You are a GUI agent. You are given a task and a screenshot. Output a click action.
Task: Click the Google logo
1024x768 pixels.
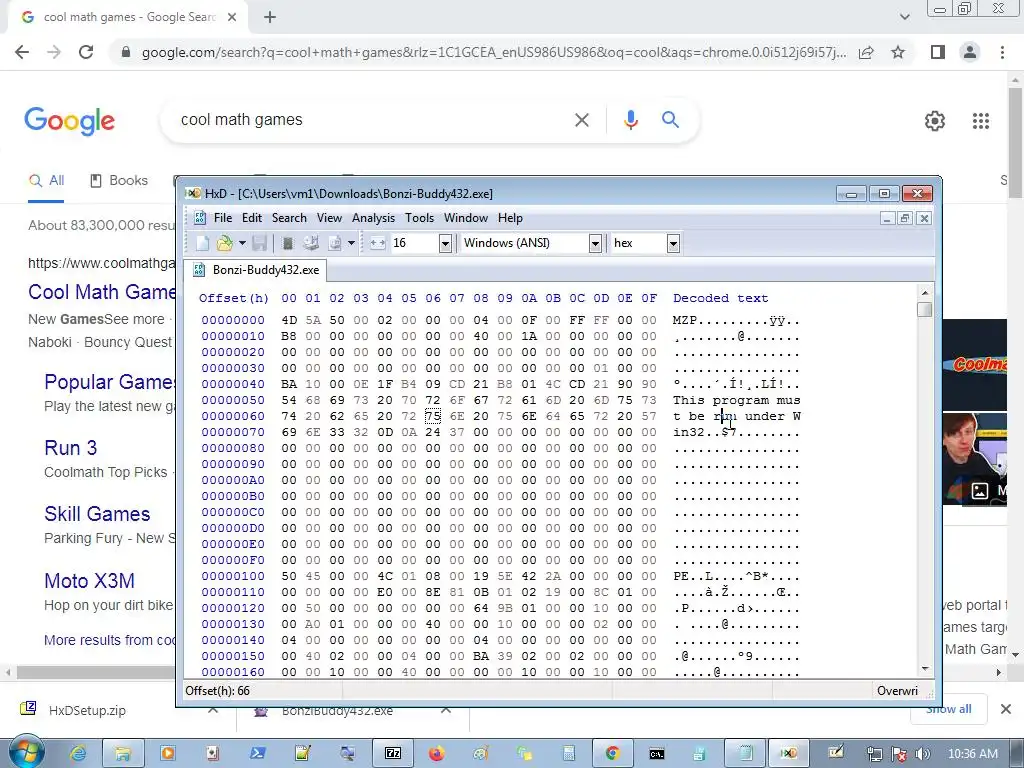pos(70,121)
